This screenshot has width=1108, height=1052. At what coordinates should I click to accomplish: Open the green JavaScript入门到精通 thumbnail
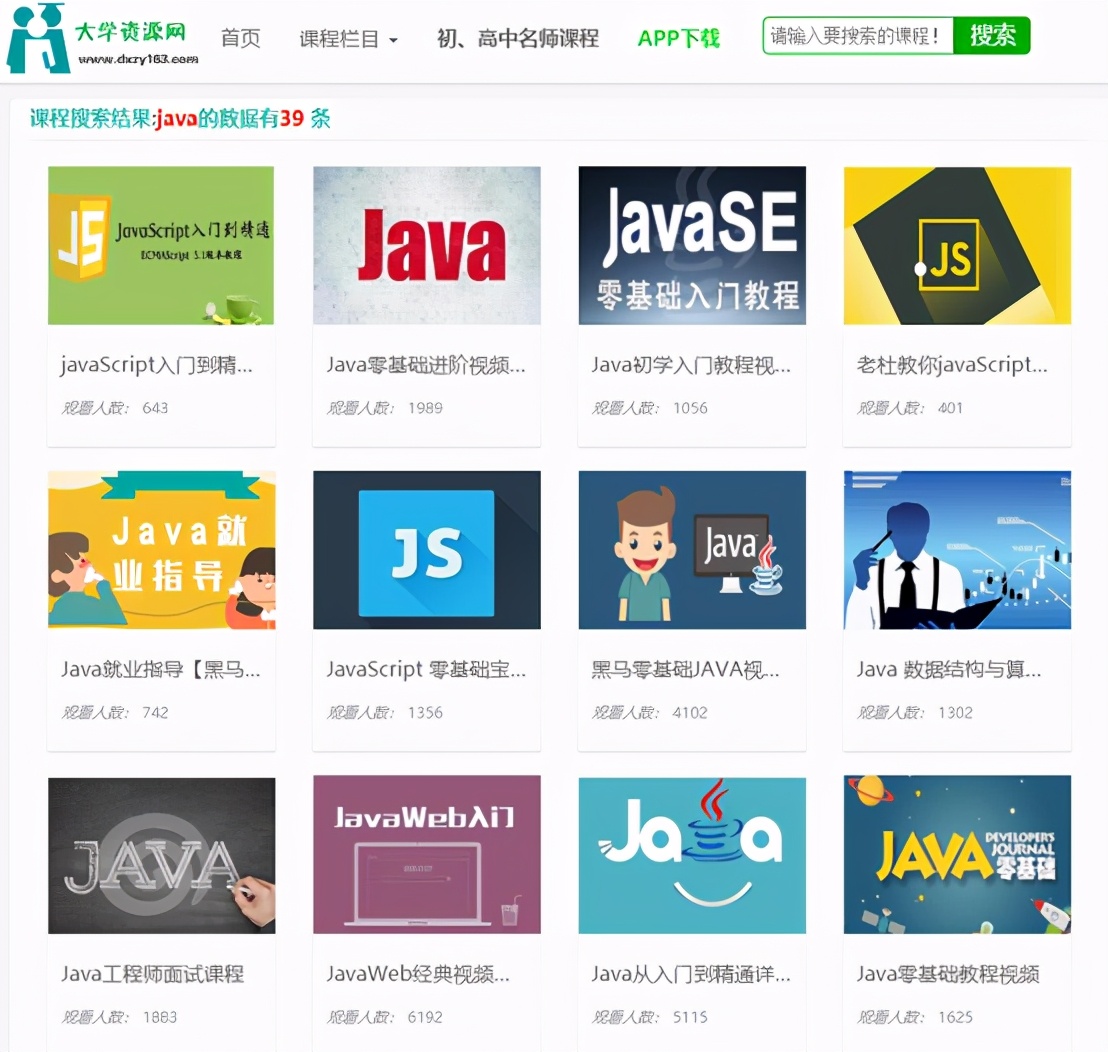(x=161, y=245)
